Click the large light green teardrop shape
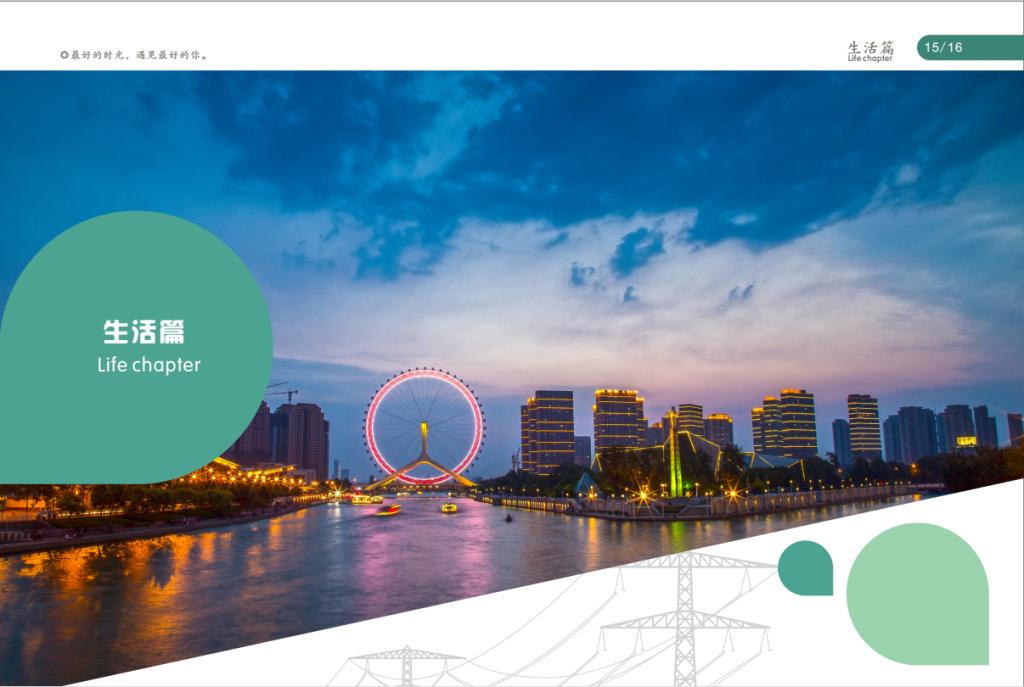 pyautogui.click(x=918, y=594)
